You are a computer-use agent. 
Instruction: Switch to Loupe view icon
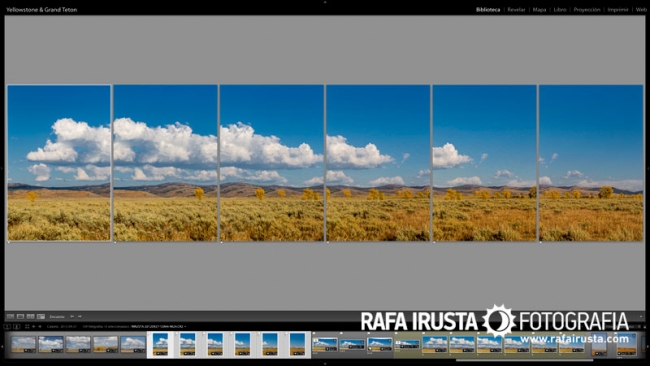click(x=20, y=317)
